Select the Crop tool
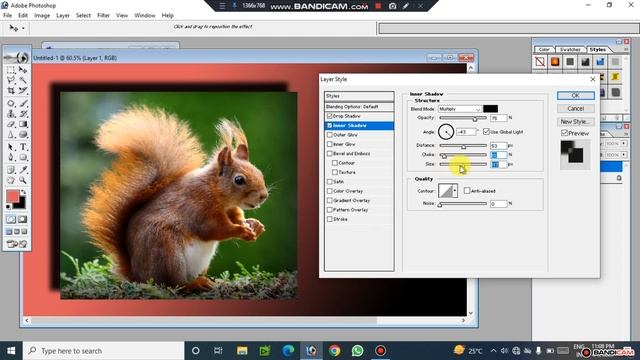This screenshot has height=360, width=640. [11, 90]
